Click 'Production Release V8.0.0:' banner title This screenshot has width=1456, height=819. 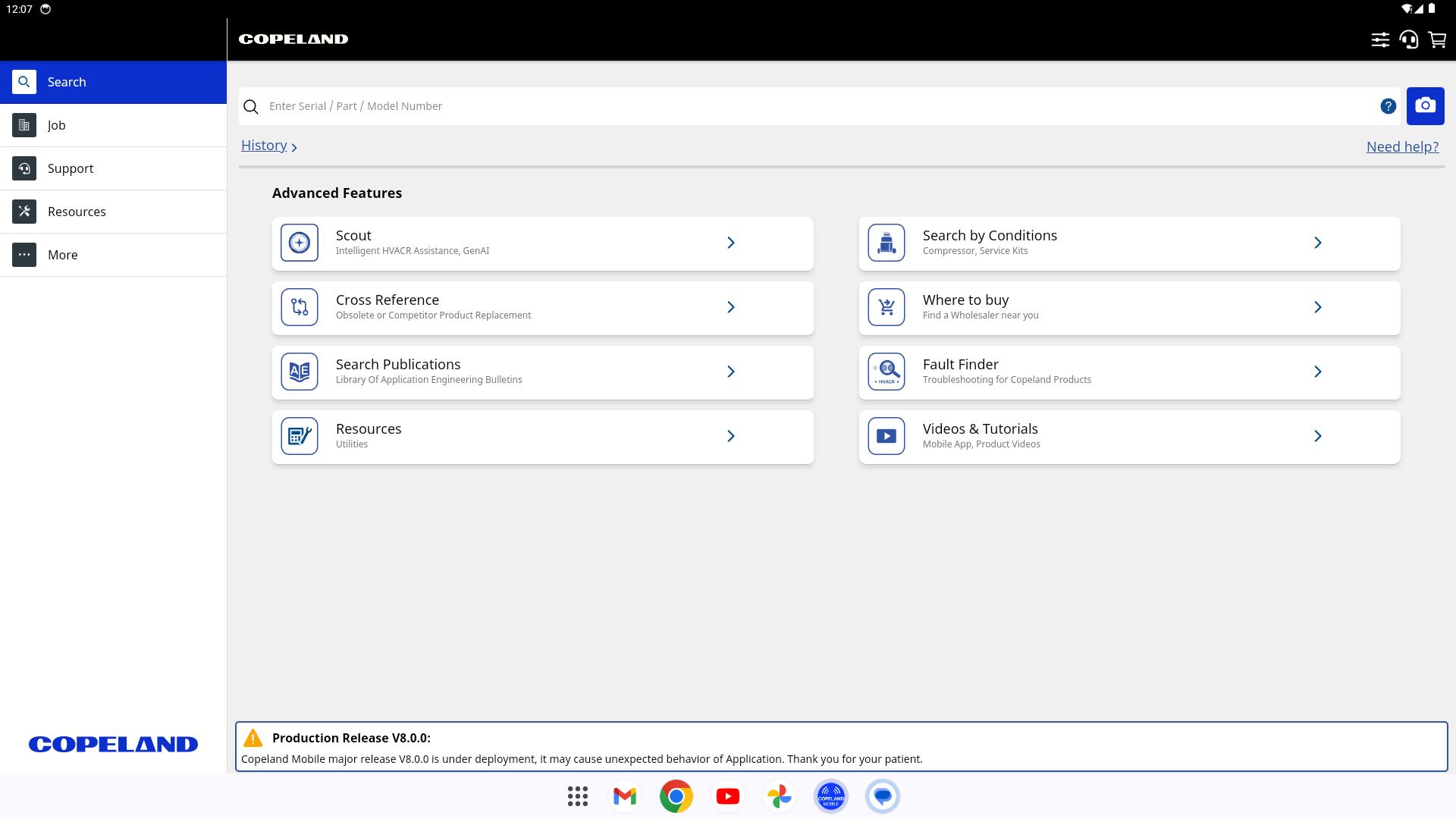point(351,738)
